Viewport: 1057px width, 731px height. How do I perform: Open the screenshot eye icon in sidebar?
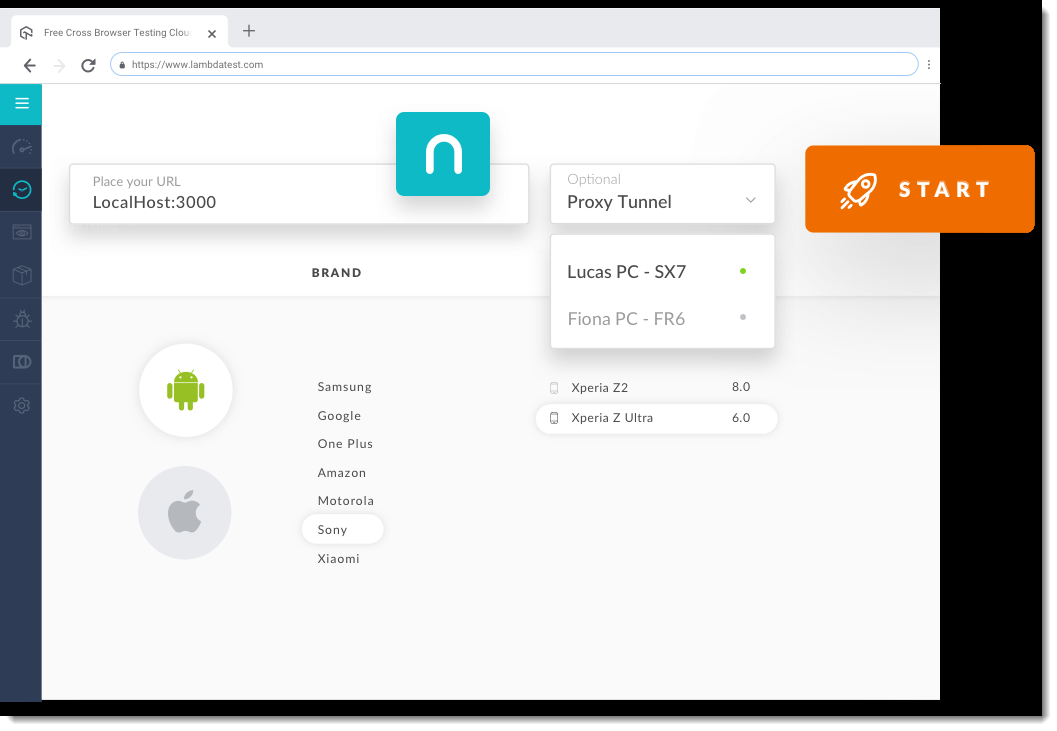(x=22, y=233)
